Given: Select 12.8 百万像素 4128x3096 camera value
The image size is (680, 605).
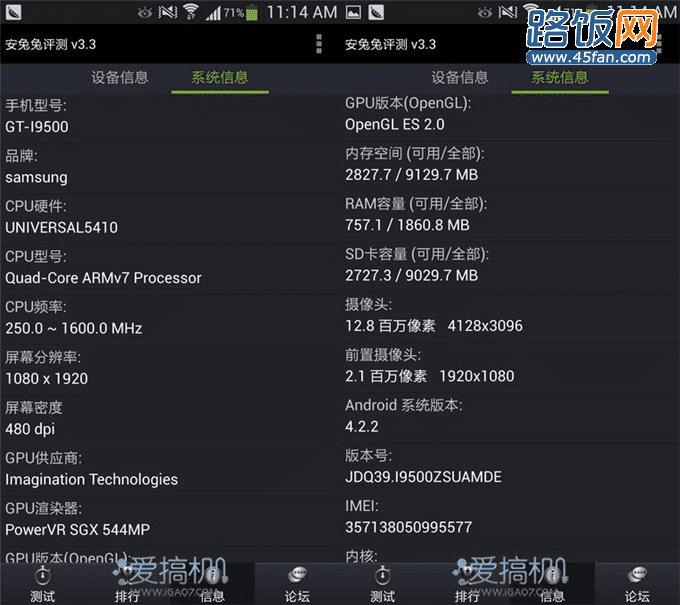Looking at the screenshot, I should [434, 326].
